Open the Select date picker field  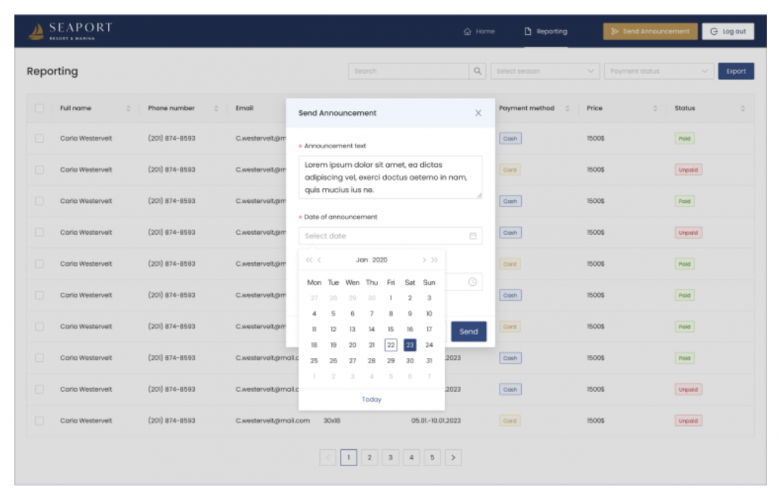[x=390, y=236]
